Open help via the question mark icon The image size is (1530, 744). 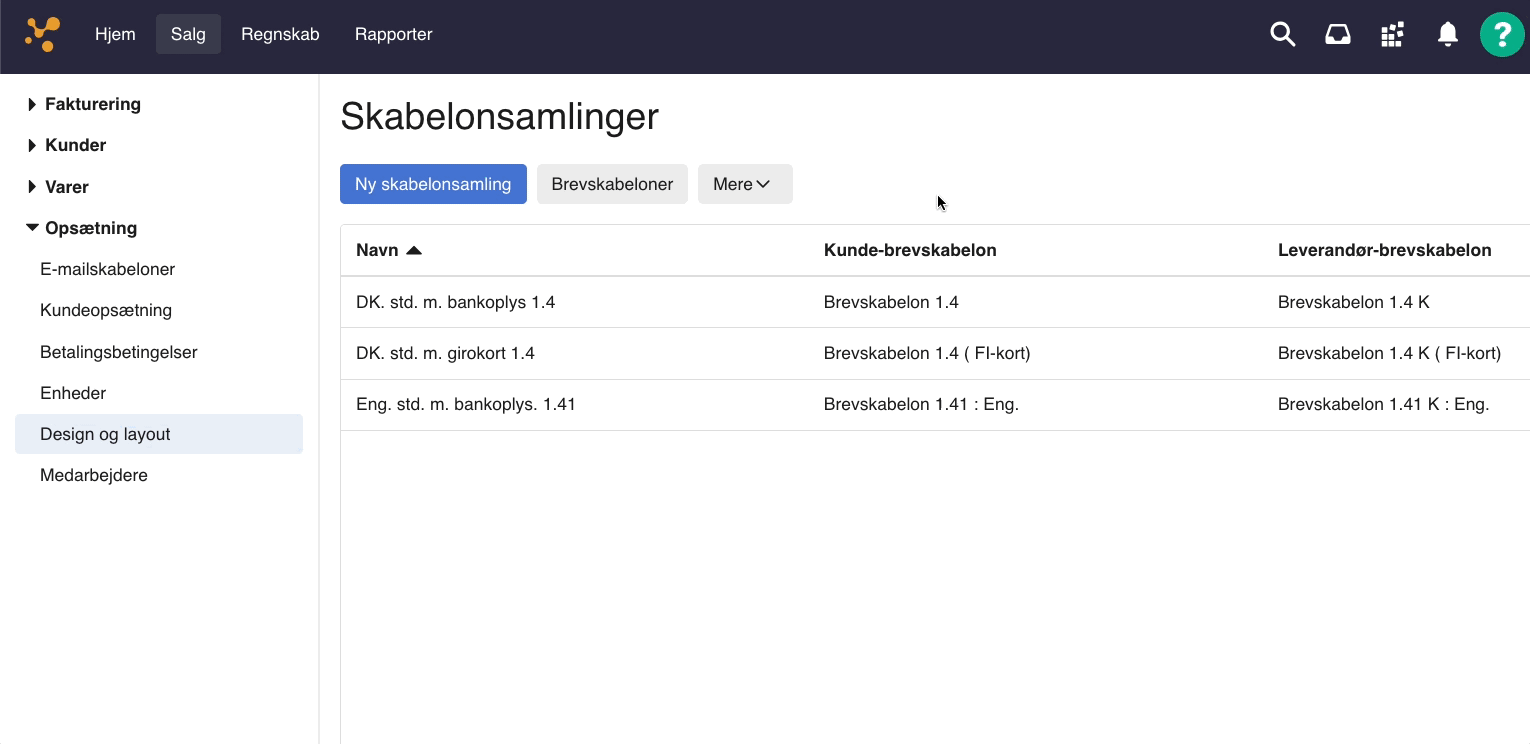point(1502,34)
